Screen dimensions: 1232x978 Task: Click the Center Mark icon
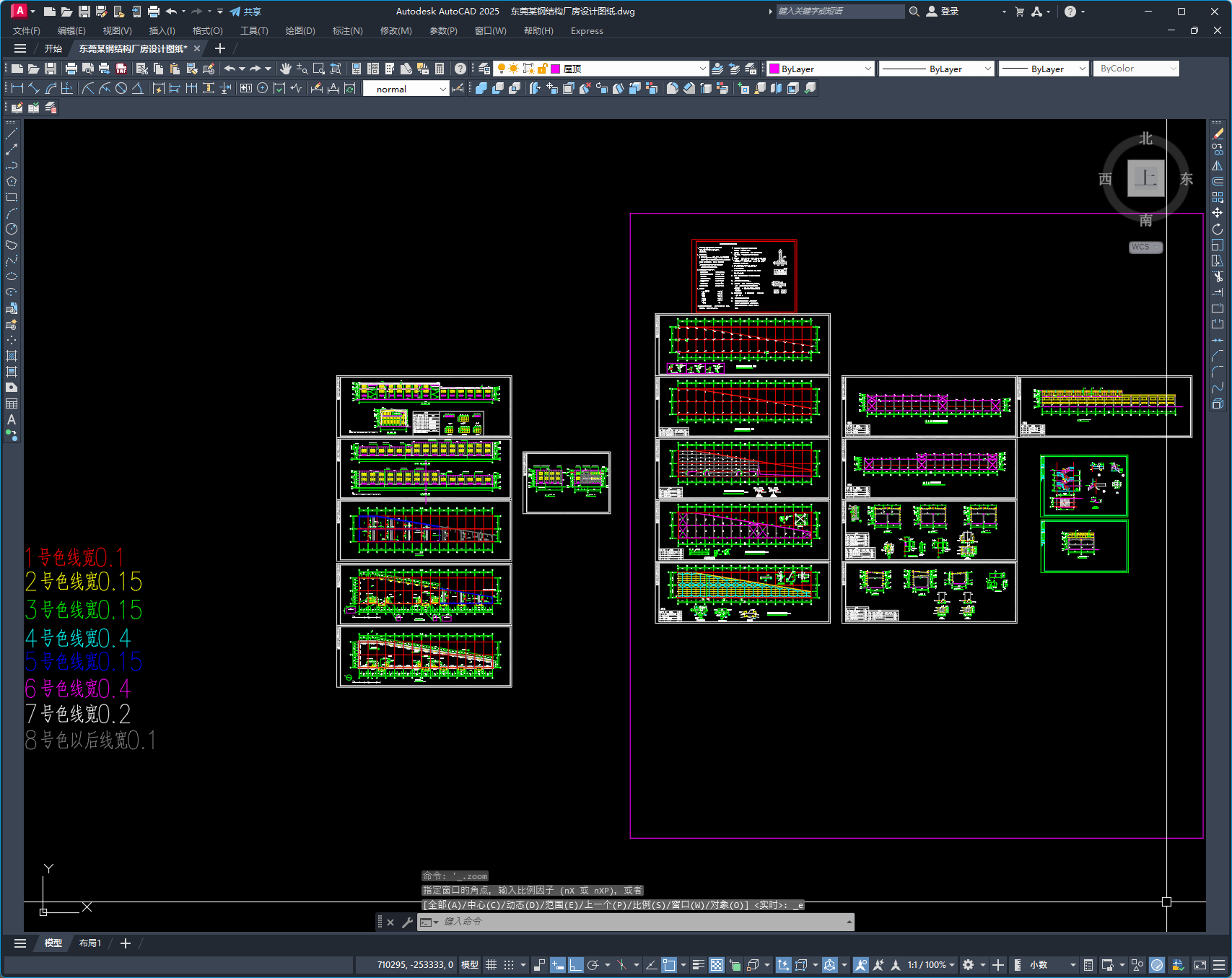point(263,88)
